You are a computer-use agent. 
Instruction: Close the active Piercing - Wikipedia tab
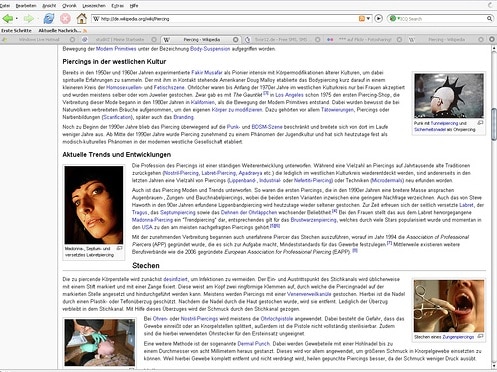point(236,39)
